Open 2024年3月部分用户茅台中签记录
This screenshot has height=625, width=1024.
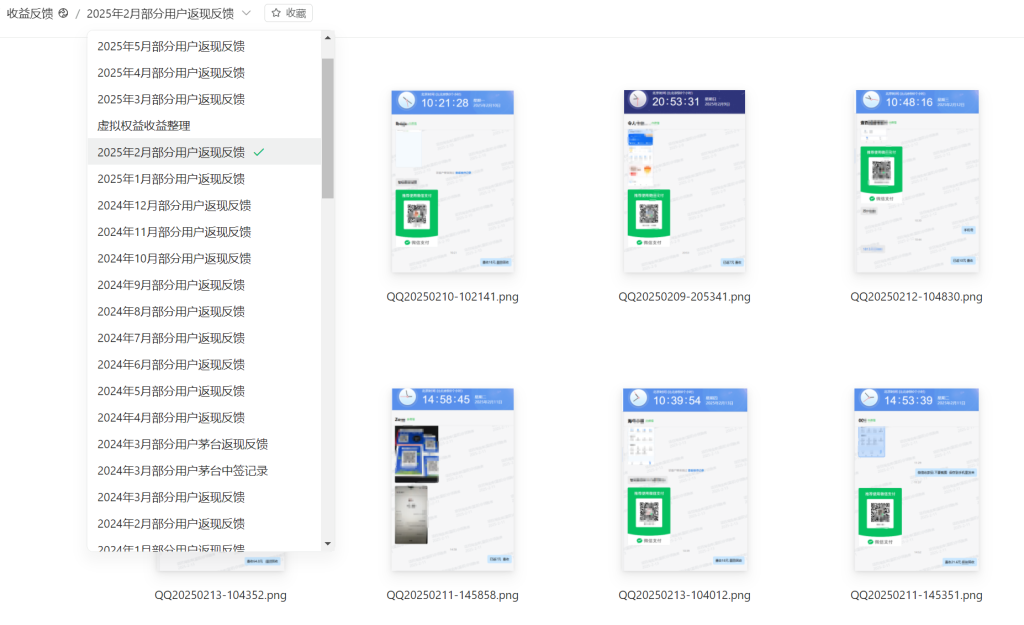(204, 471)
